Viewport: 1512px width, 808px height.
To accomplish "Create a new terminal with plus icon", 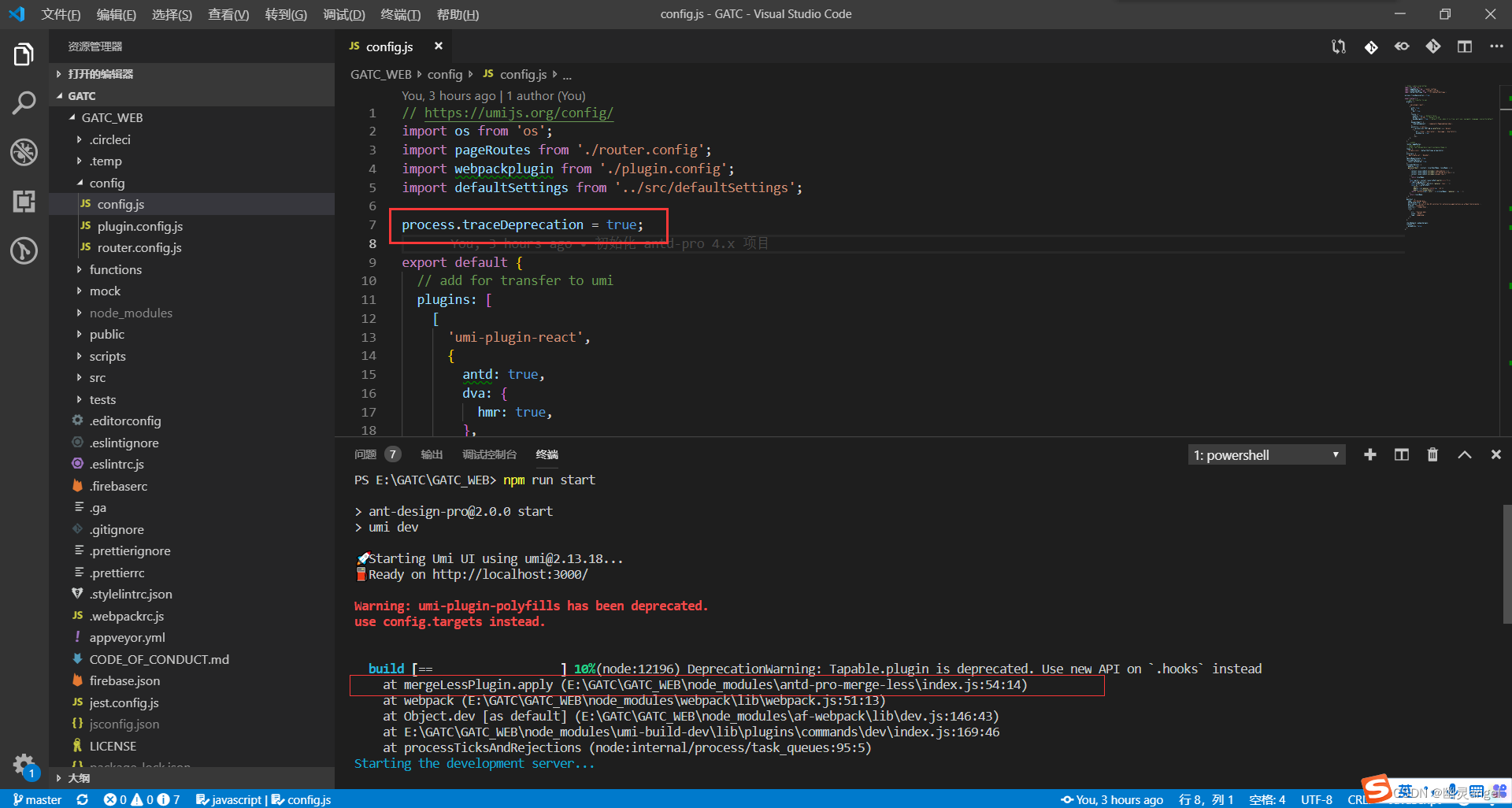I will 1370,454.
